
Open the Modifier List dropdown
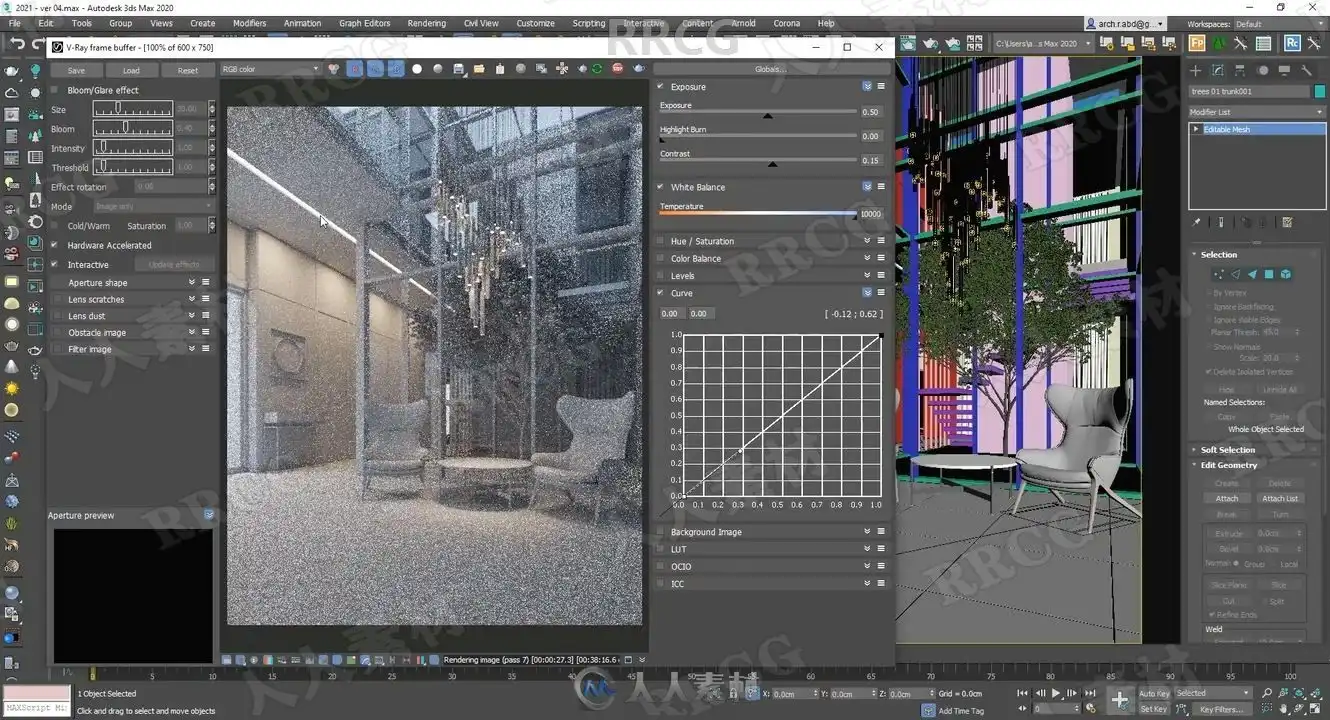click(x=1255, y=112)
